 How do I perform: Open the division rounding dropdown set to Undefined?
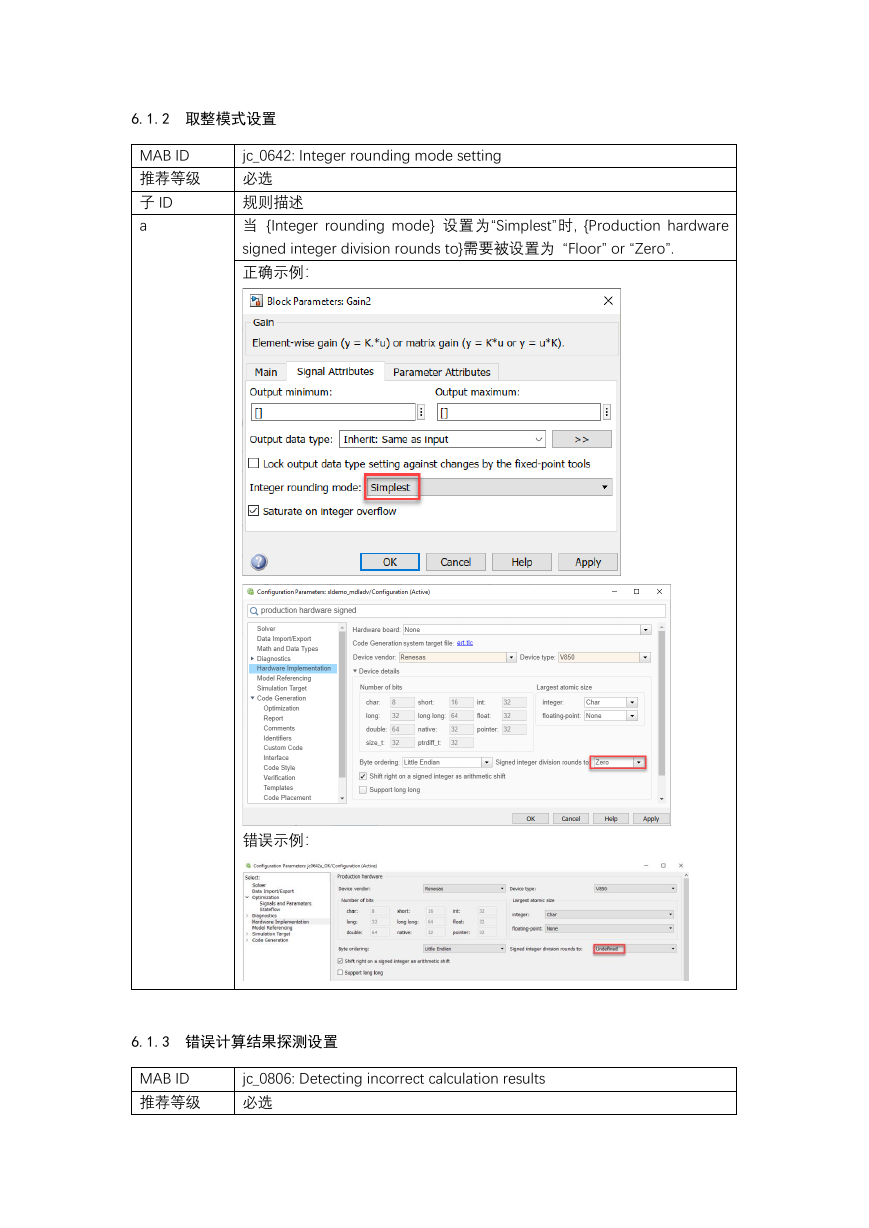[x=634, y=948]
